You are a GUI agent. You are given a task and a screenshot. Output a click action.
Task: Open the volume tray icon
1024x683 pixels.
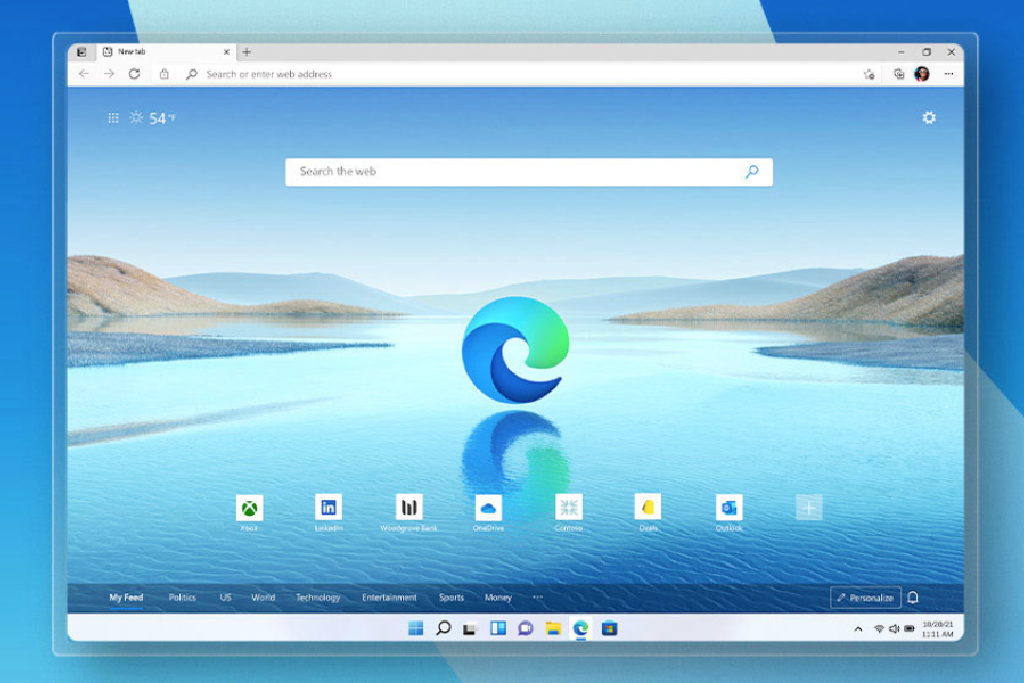[894, 629]
